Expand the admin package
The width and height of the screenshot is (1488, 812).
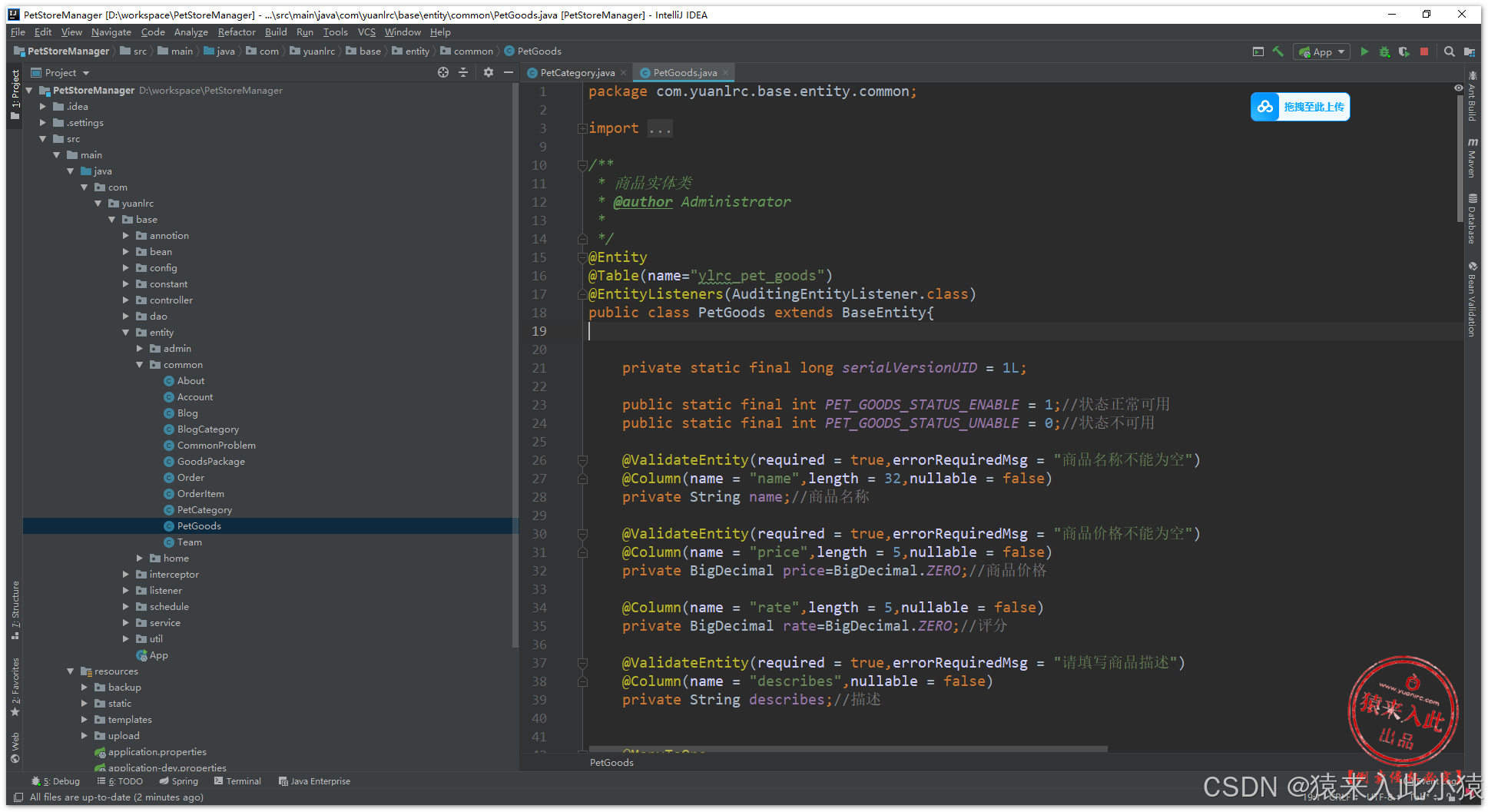140,349
